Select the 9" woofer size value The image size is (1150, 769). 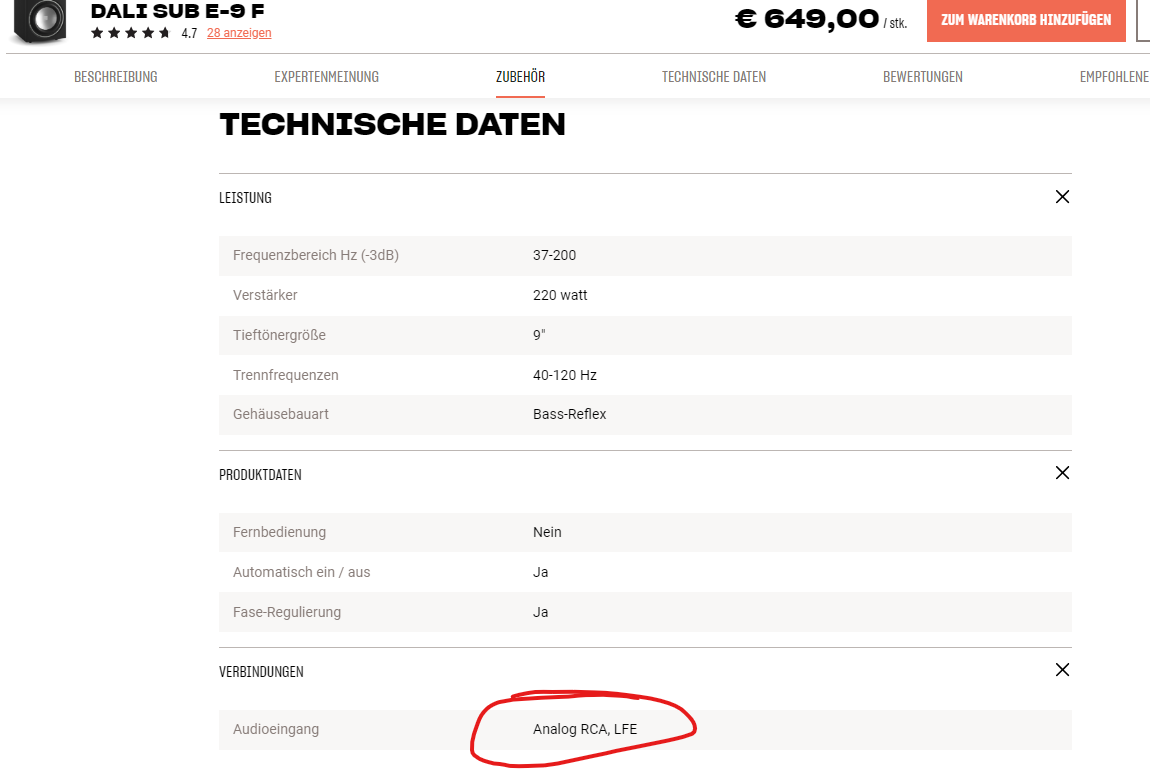539,335
